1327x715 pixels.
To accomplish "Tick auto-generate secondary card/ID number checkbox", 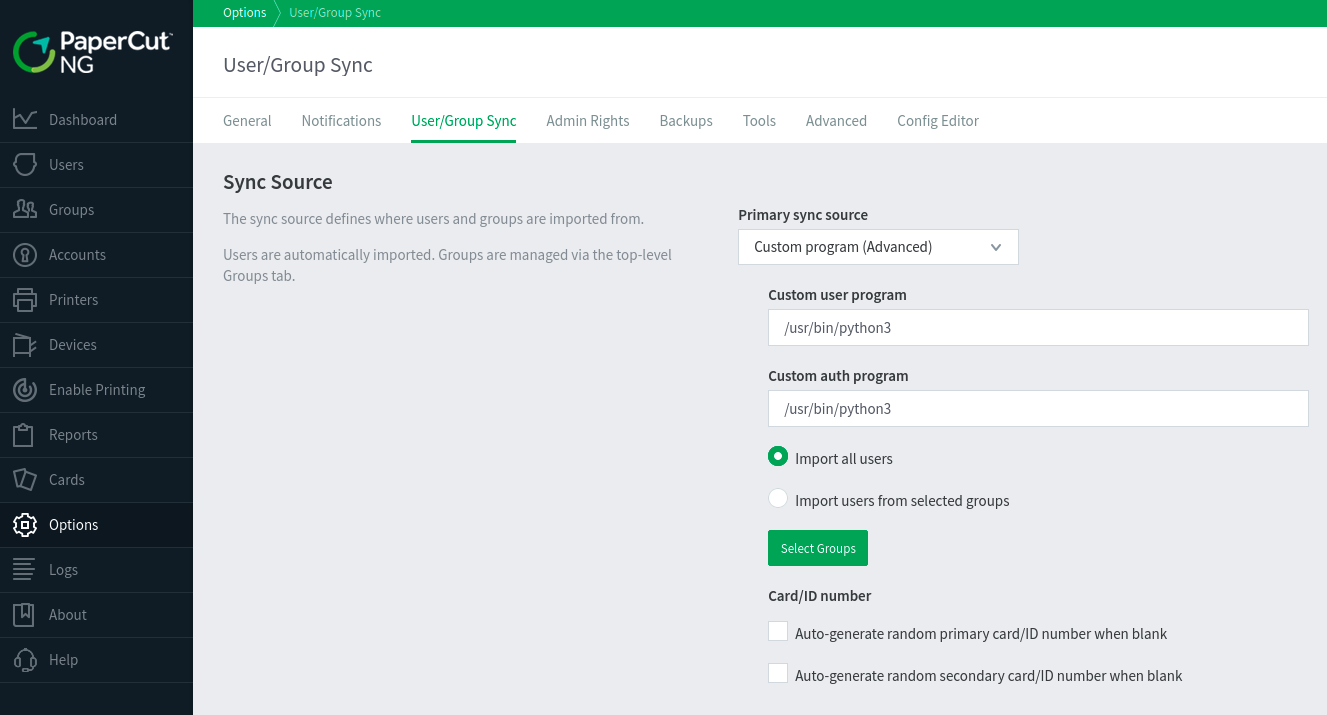I will 778,674.
